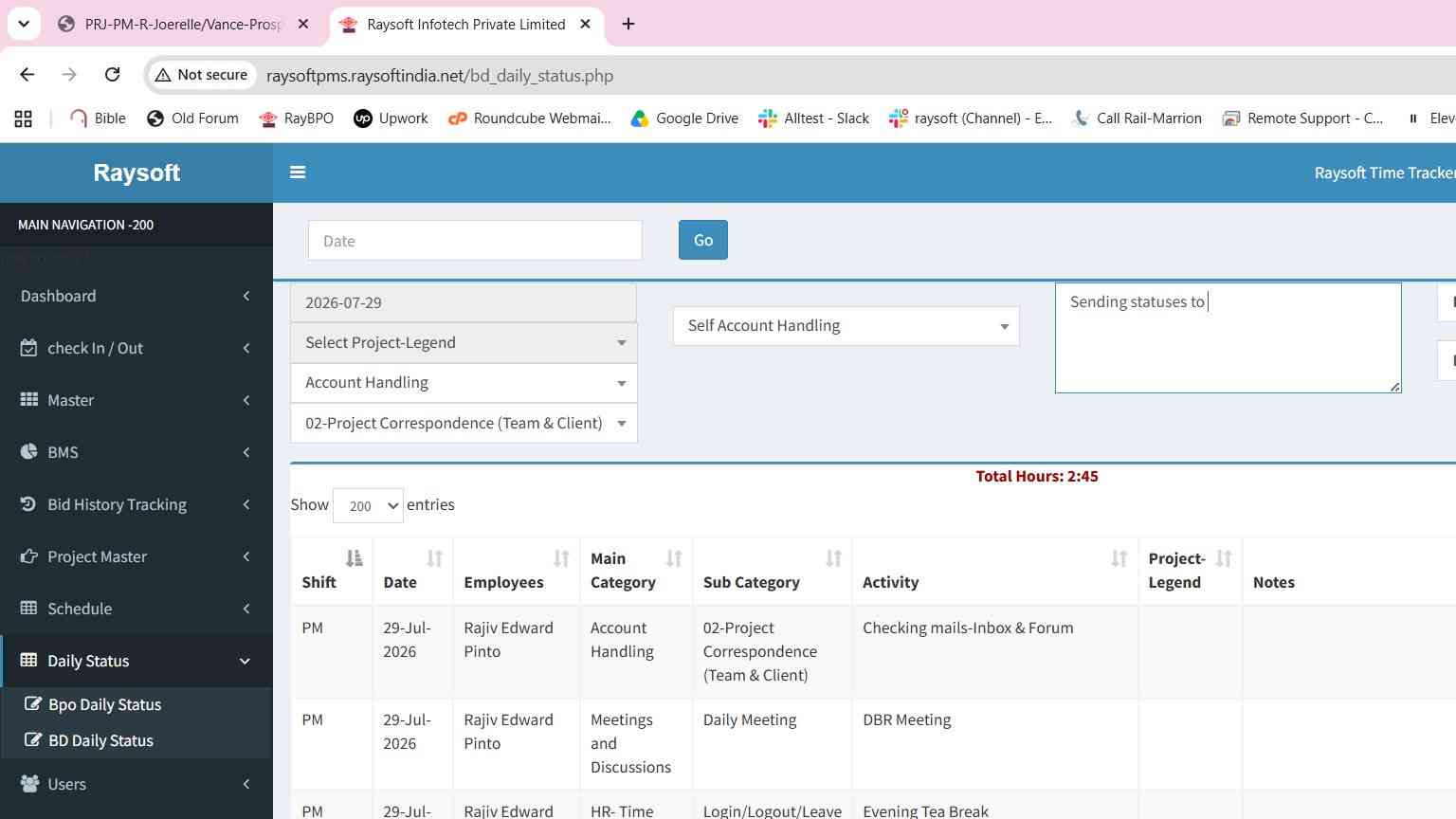Viewport: 1456px width, 819px height.
Task: Click the browser reload icon
Action: coord(112,75)
